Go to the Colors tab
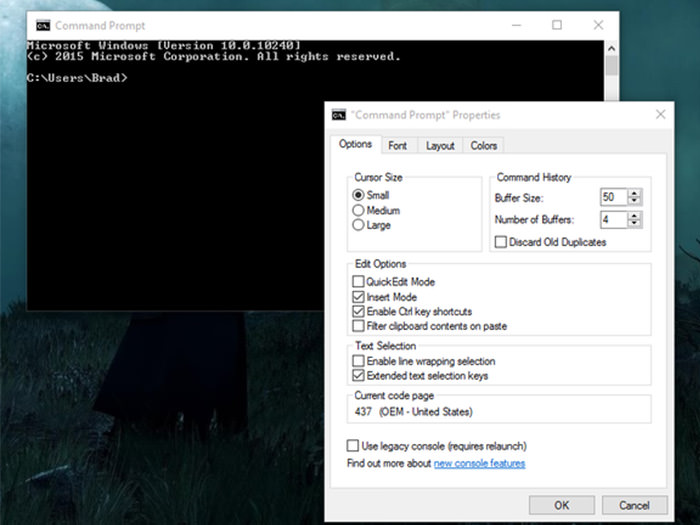Viewport: 700px width, 525px height. [x=483, y=146]
